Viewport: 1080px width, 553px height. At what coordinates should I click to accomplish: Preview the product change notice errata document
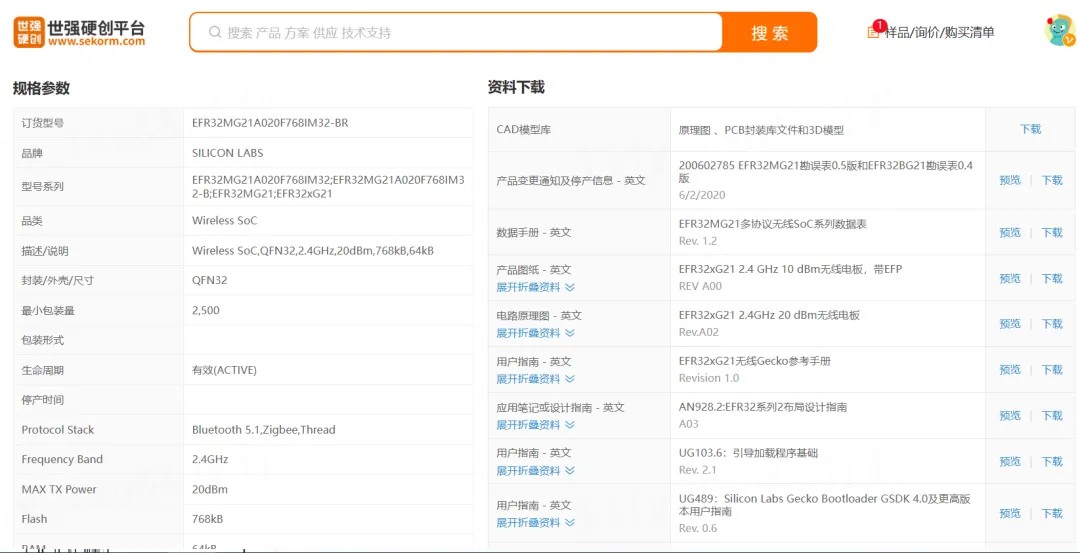tap(1010, 180)
